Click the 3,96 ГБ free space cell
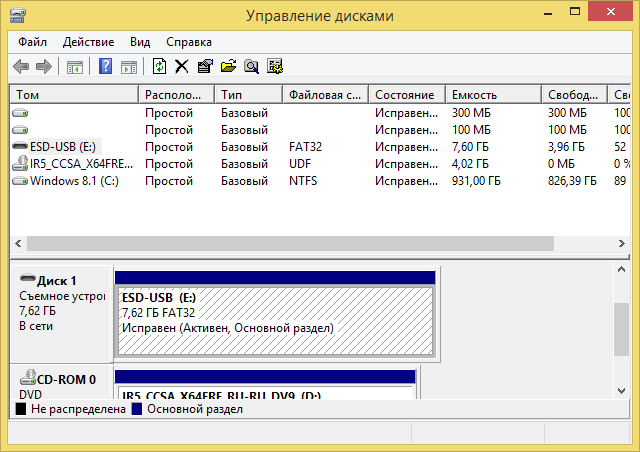This screenshot has height=452, width=640. [566, 147]
